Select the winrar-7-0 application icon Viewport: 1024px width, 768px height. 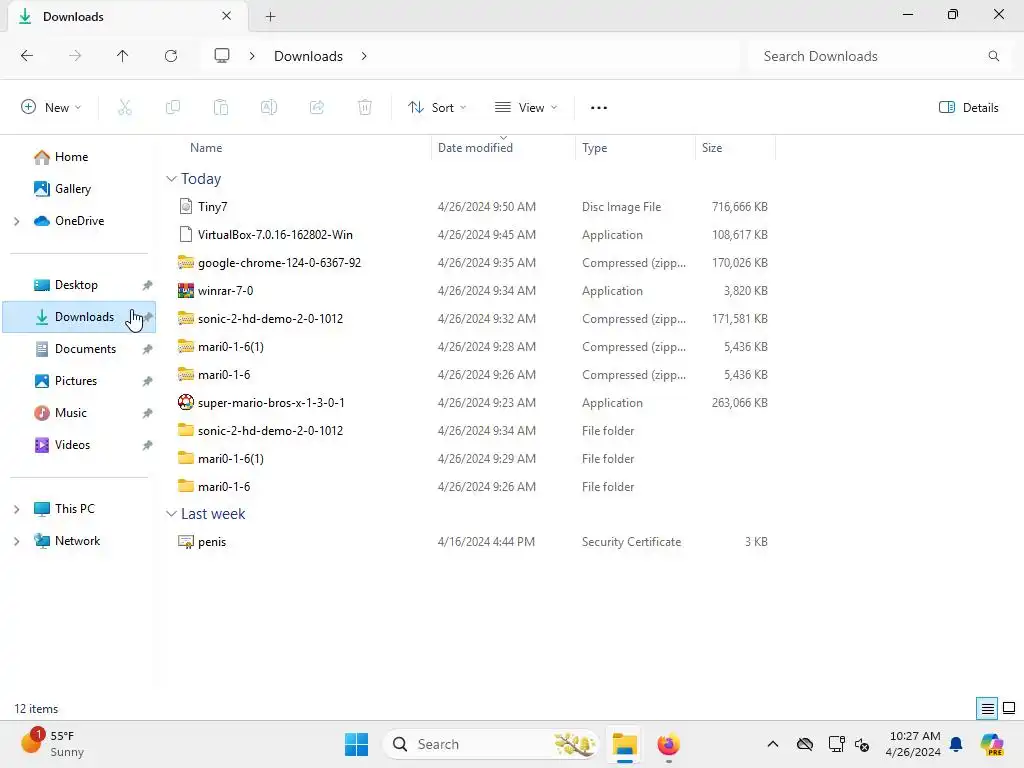186,291
